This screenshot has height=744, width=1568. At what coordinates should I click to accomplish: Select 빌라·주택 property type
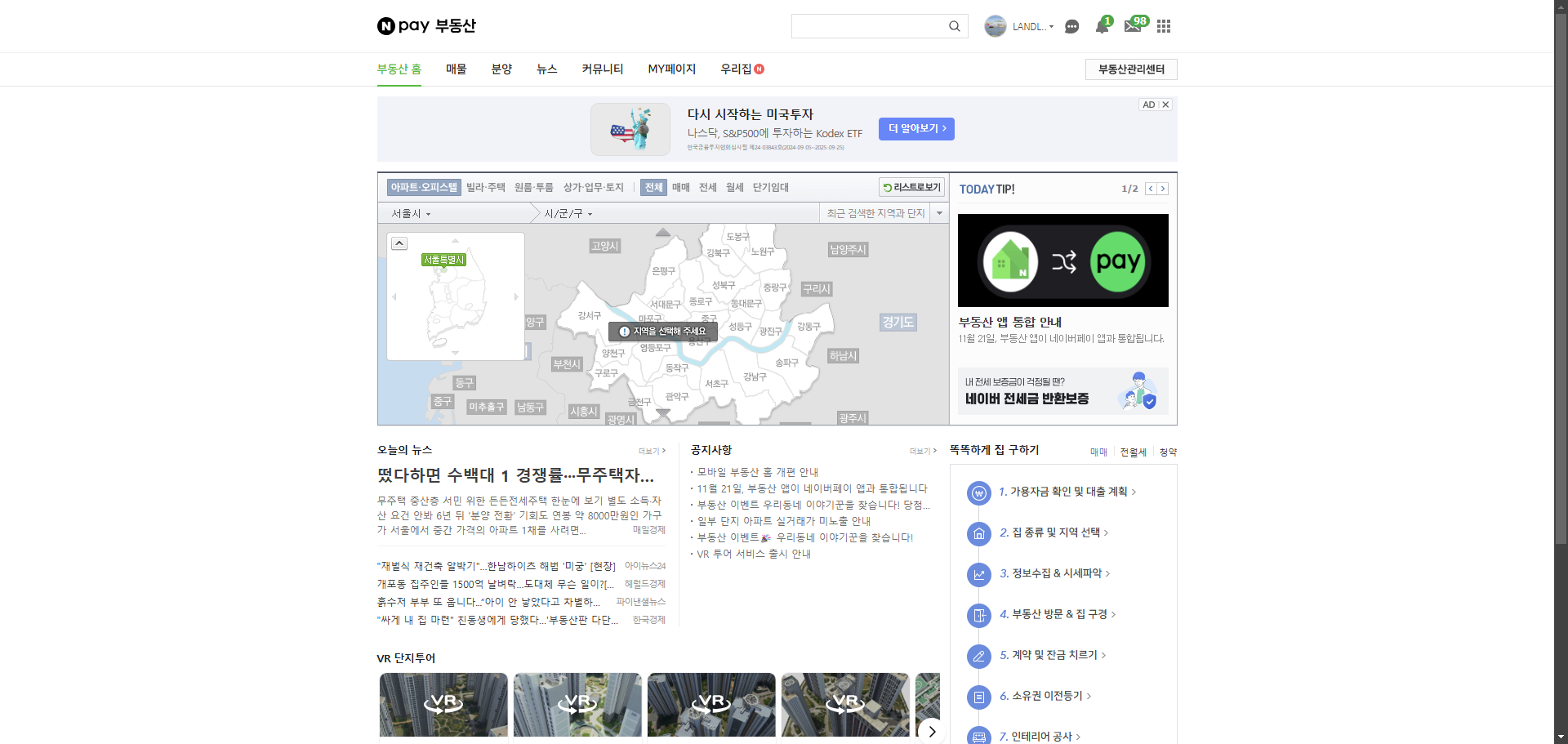(x=486, y=187)
